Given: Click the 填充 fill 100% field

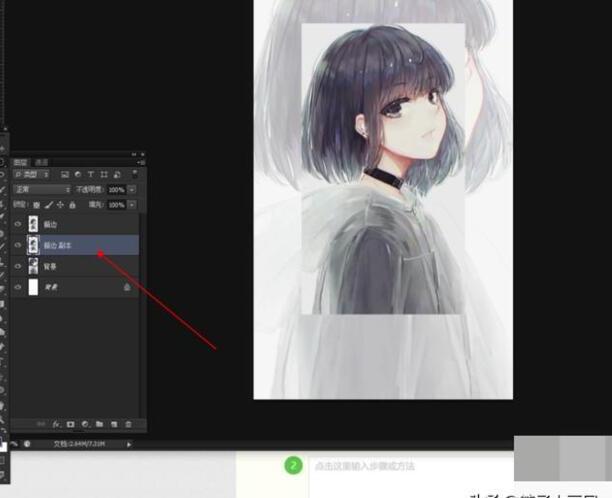Looking at the screenshot, I should pyautogui.click(x=116, y=205).
